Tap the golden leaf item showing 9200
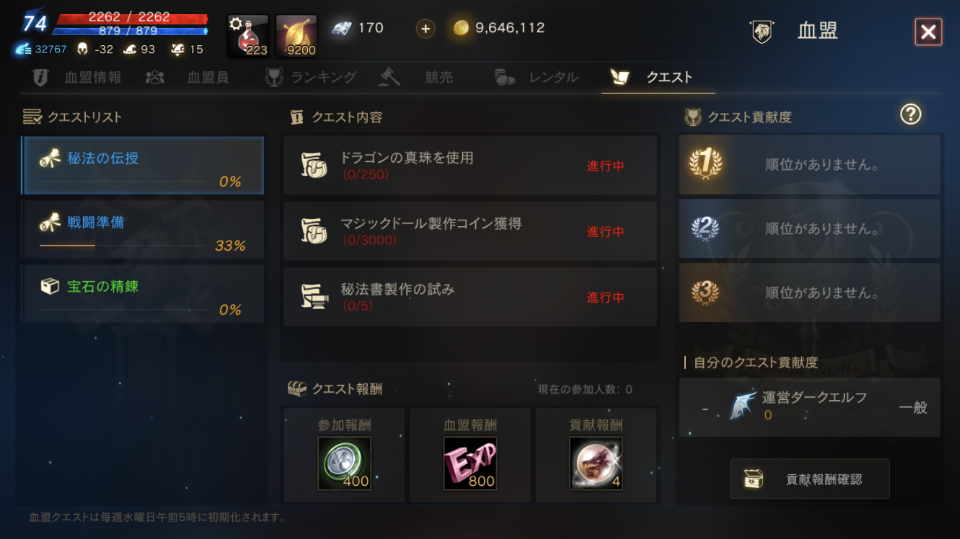This screenshot has width=960, height=539. pos(296,36)
